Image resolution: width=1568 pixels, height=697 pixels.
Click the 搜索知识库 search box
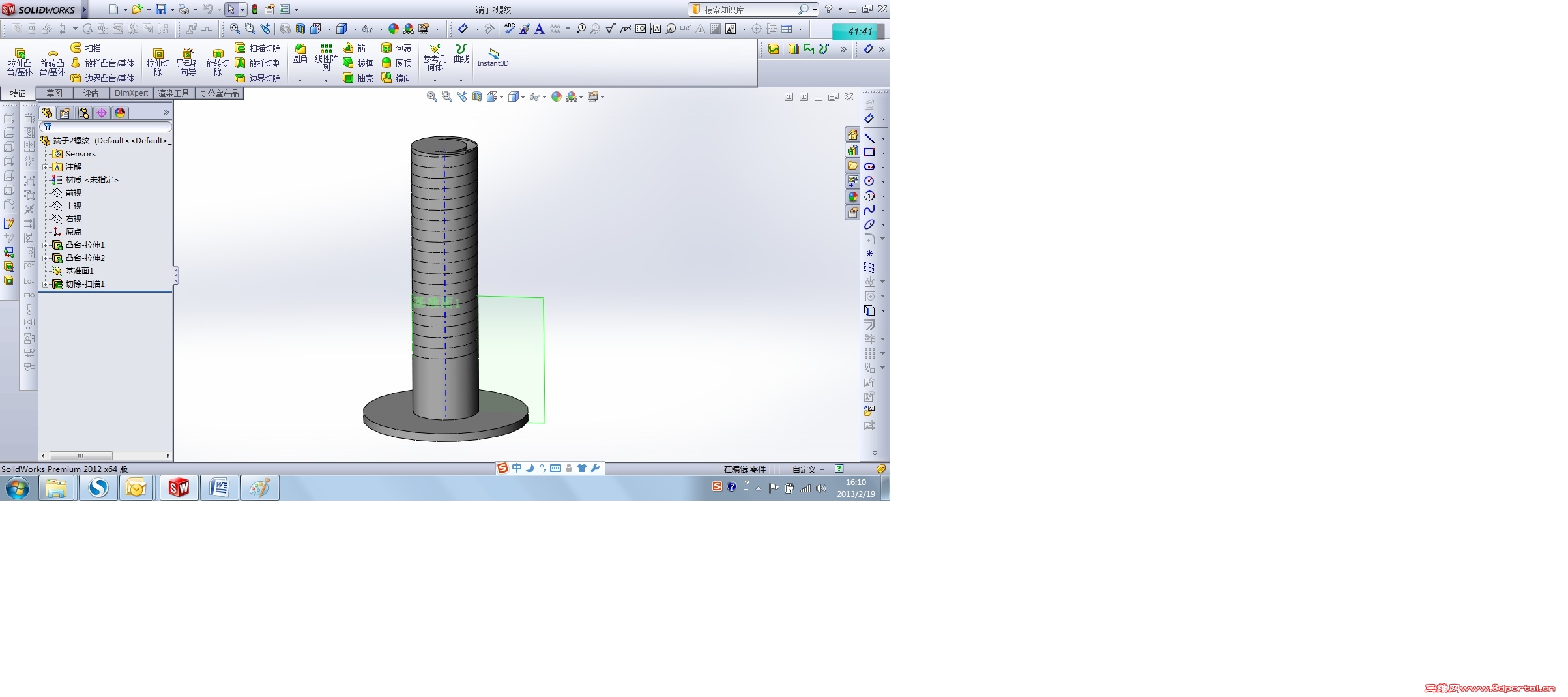tap(749, 10)
